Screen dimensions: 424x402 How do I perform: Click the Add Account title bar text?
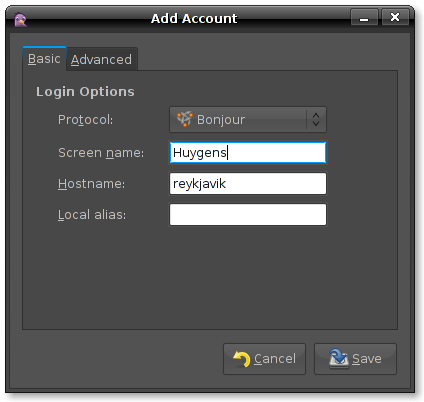click(194, 19)
